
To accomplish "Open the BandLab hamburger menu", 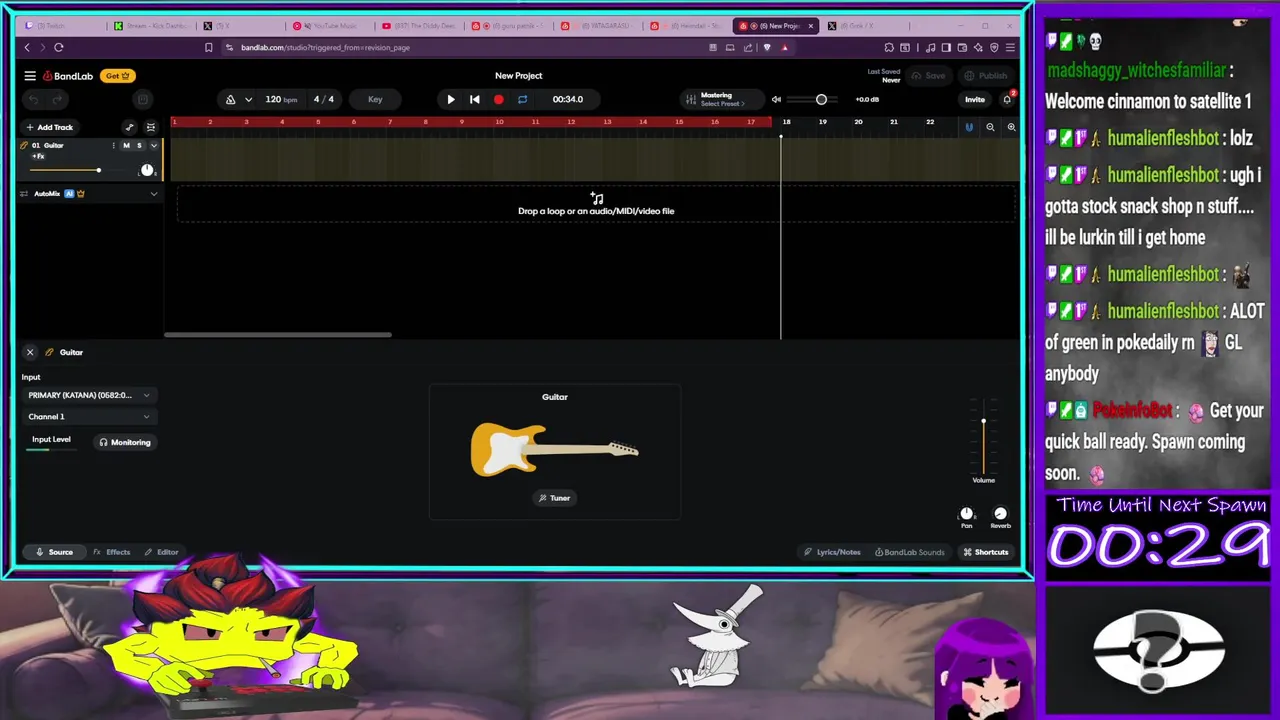I will 30,76.
